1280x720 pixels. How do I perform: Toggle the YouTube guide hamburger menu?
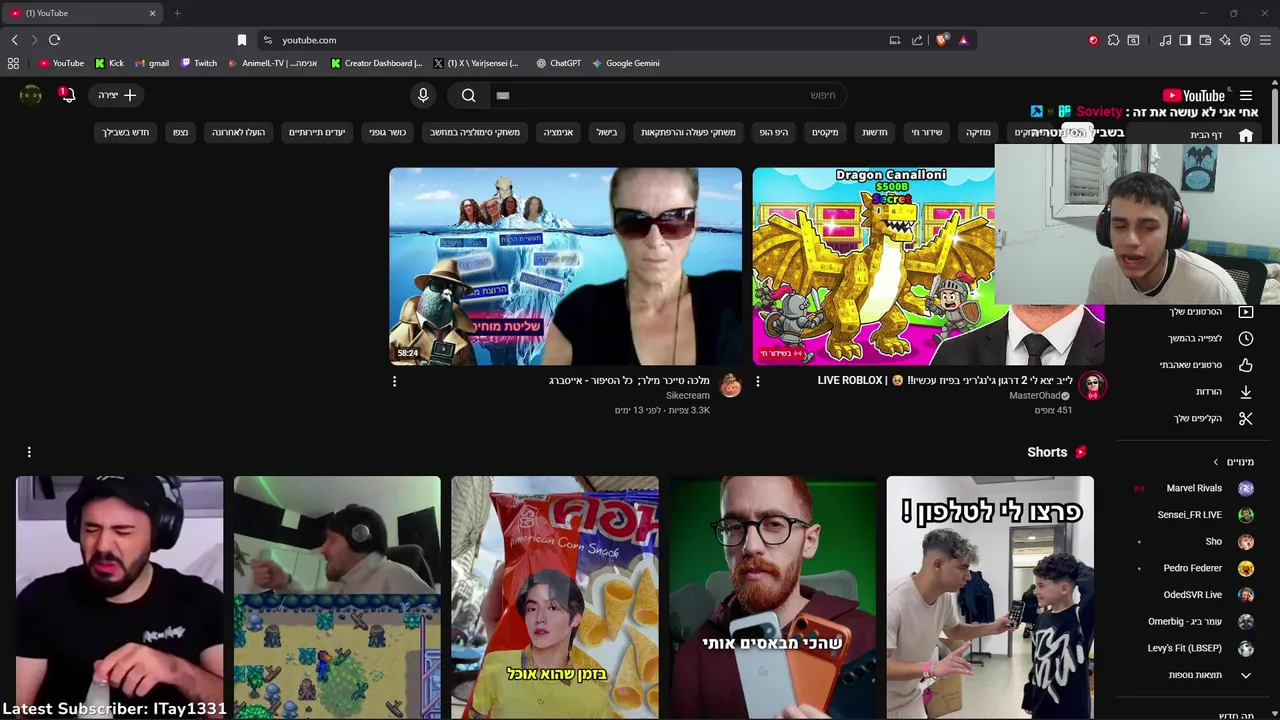pos(1246,95)
